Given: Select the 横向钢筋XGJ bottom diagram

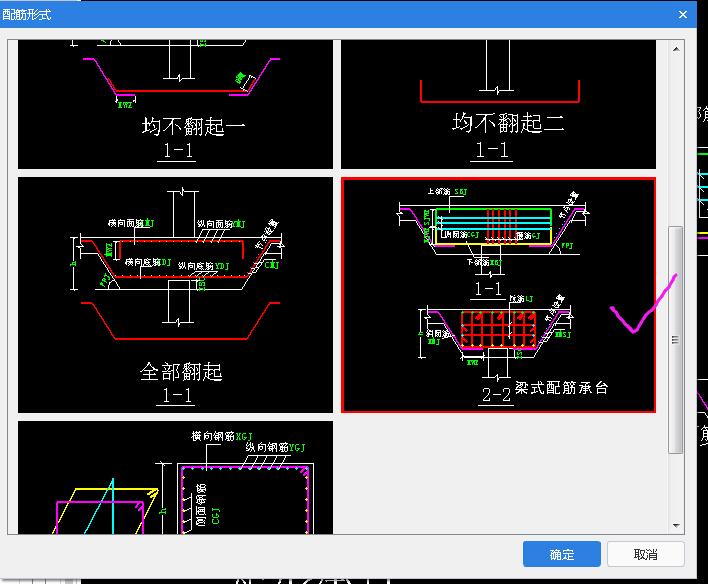Looking at the screenshot, I should pos(175,477).
